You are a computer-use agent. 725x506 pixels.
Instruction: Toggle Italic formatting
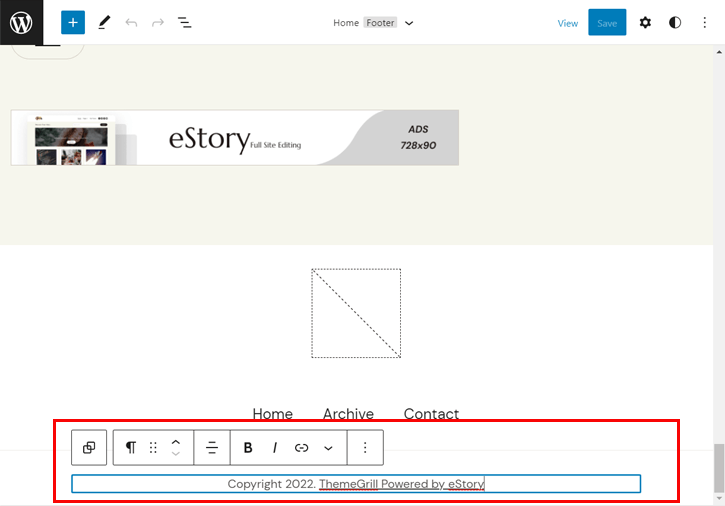coord(275,448)
